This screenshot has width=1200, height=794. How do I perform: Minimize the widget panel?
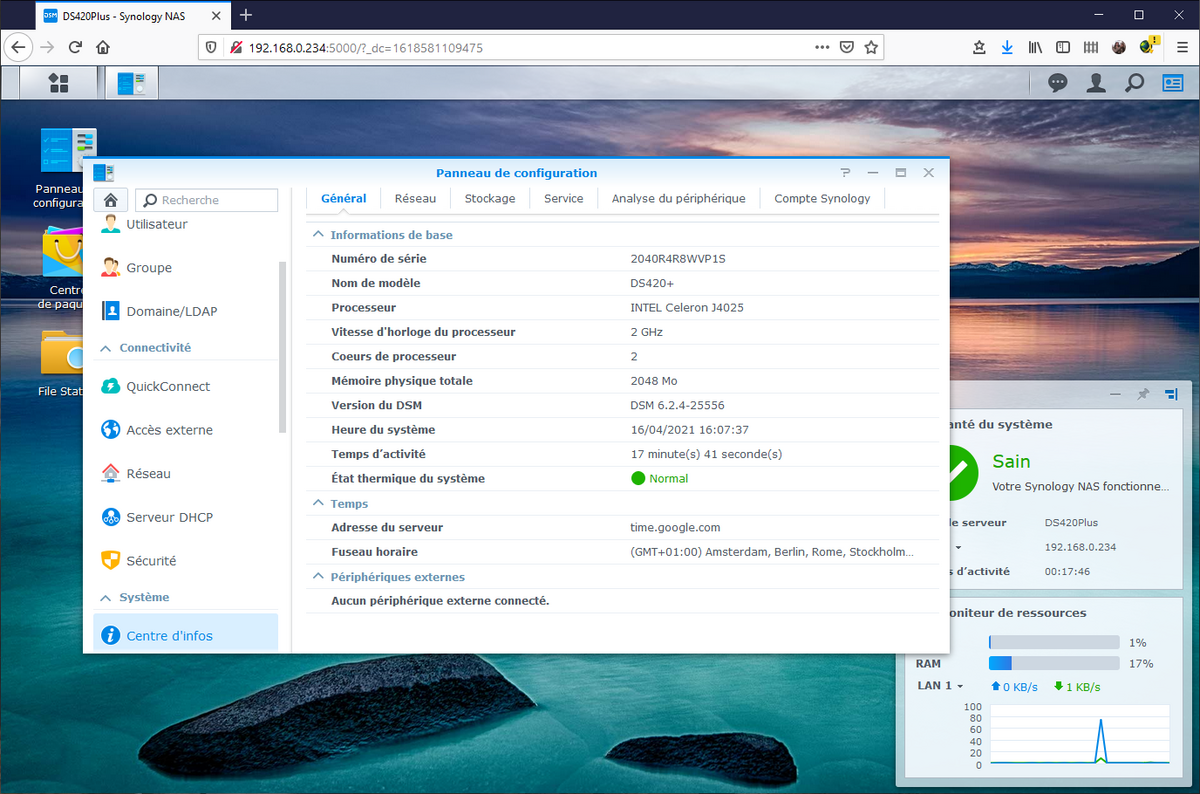(x=1115, y=395)
